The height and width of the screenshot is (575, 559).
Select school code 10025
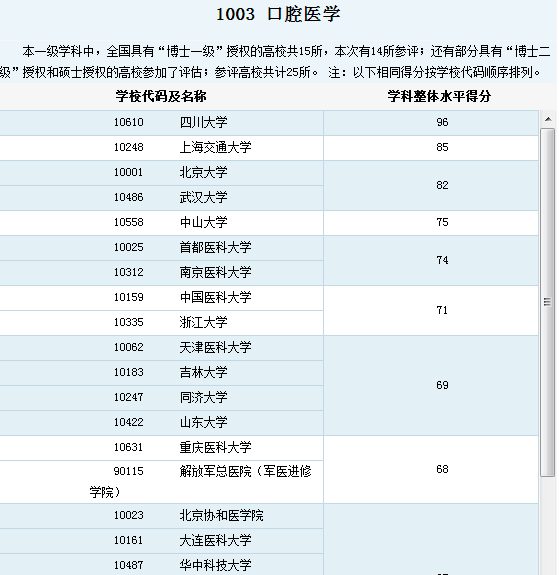(128, 247)
